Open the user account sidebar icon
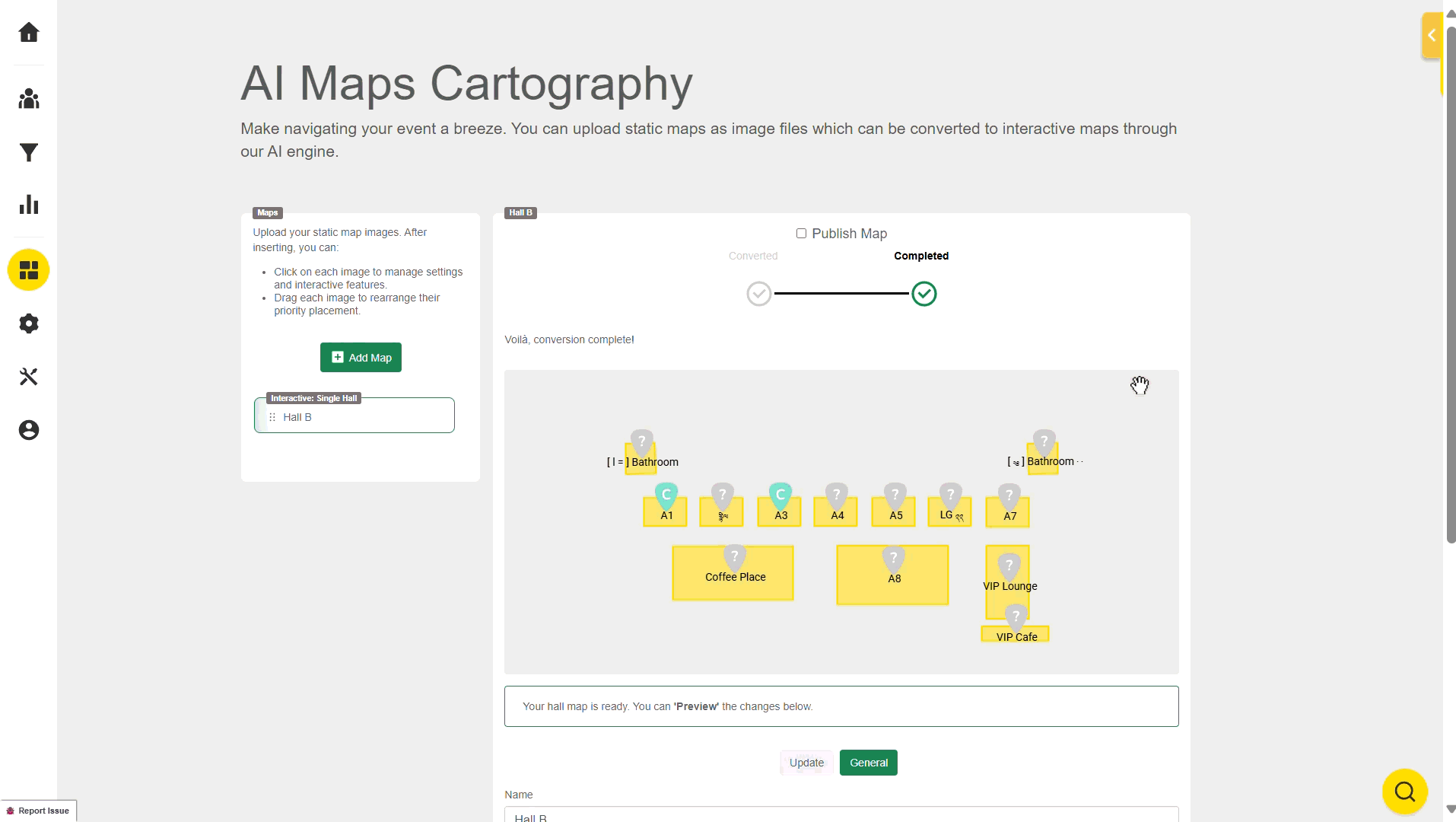1456x822 pixels. coord(29,430)
